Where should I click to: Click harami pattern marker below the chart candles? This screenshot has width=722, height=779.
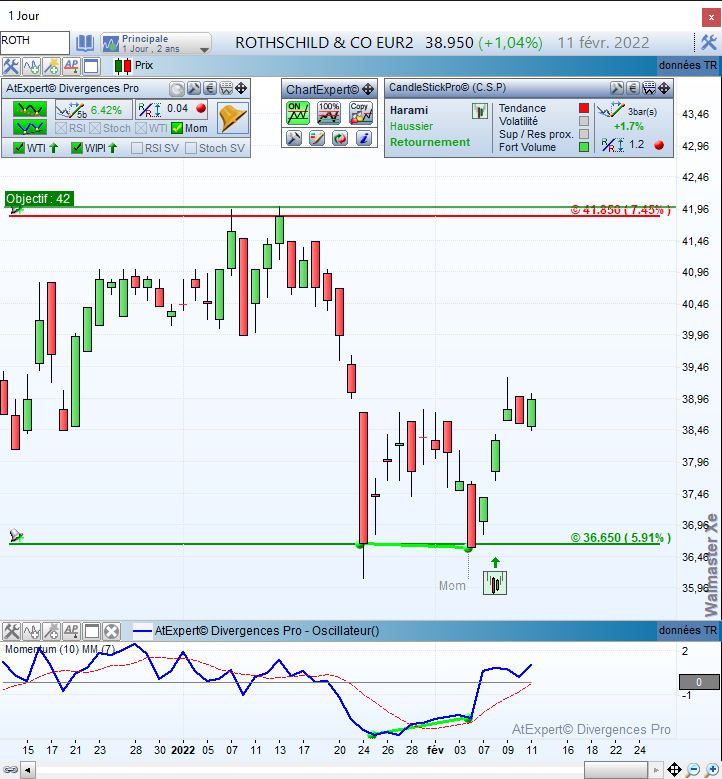click(x=495, y=583)
